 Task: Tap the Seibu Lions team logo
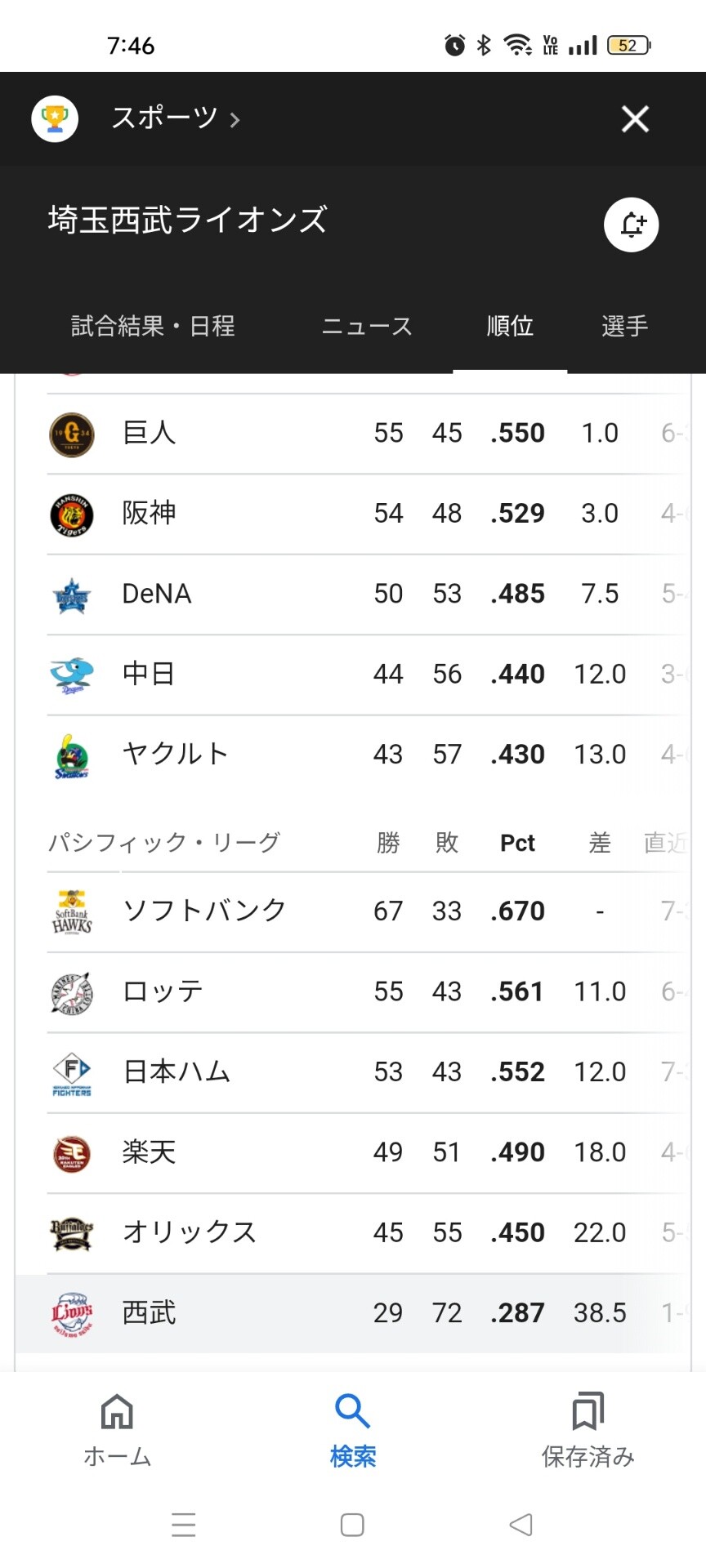[x=72, y=1313]
